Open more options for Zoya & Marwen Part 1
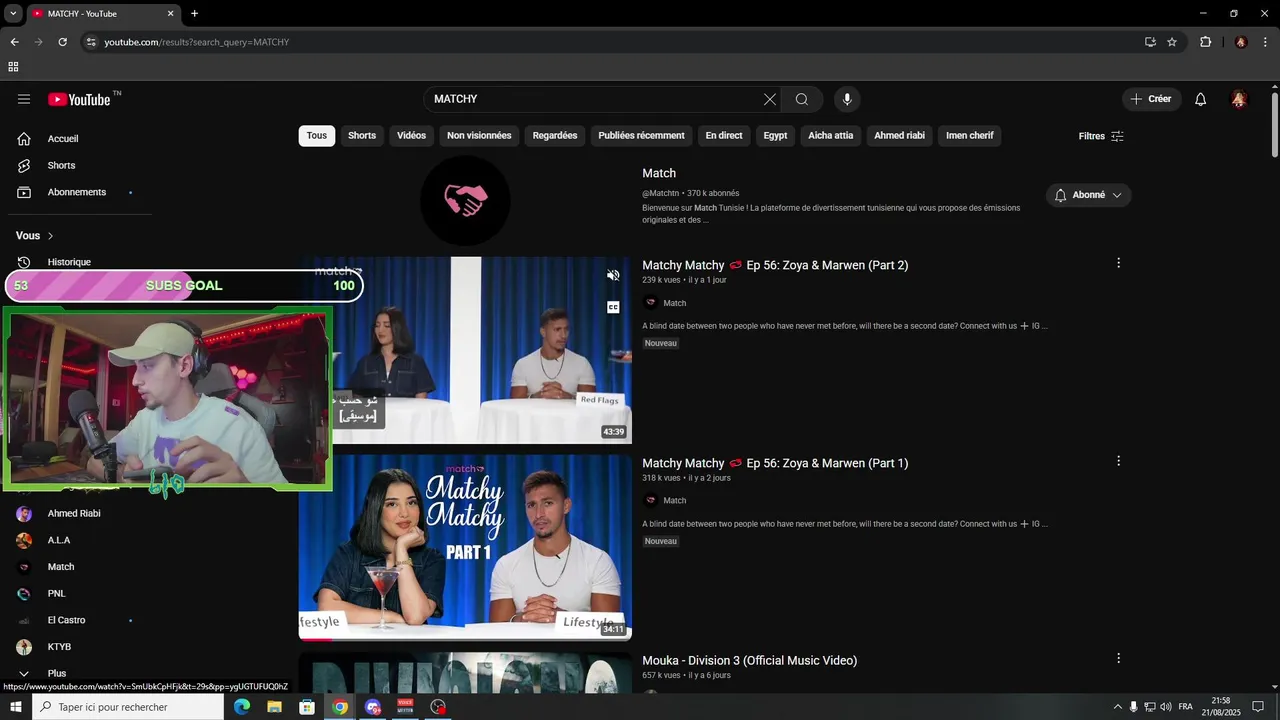This screenshot has height=720, width=1280. pyautogui.click(x=1118, y=461)
